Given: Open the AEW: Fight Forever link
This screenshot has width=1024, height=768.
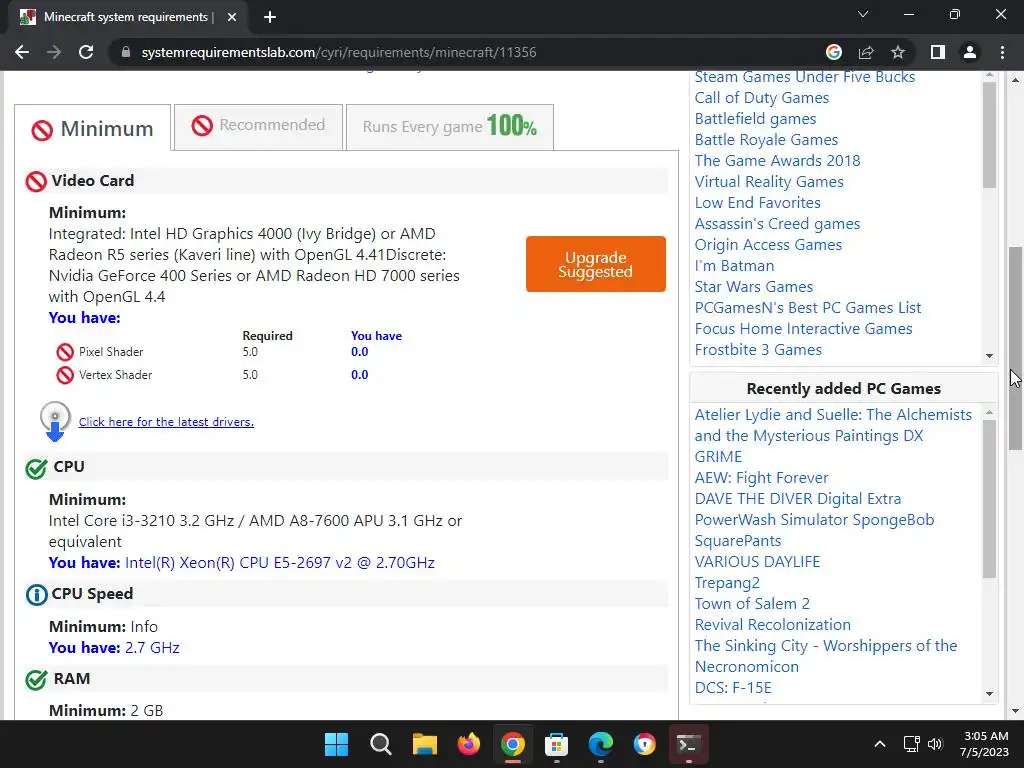Looking at the screenshot, I should (x=761, y=477).
